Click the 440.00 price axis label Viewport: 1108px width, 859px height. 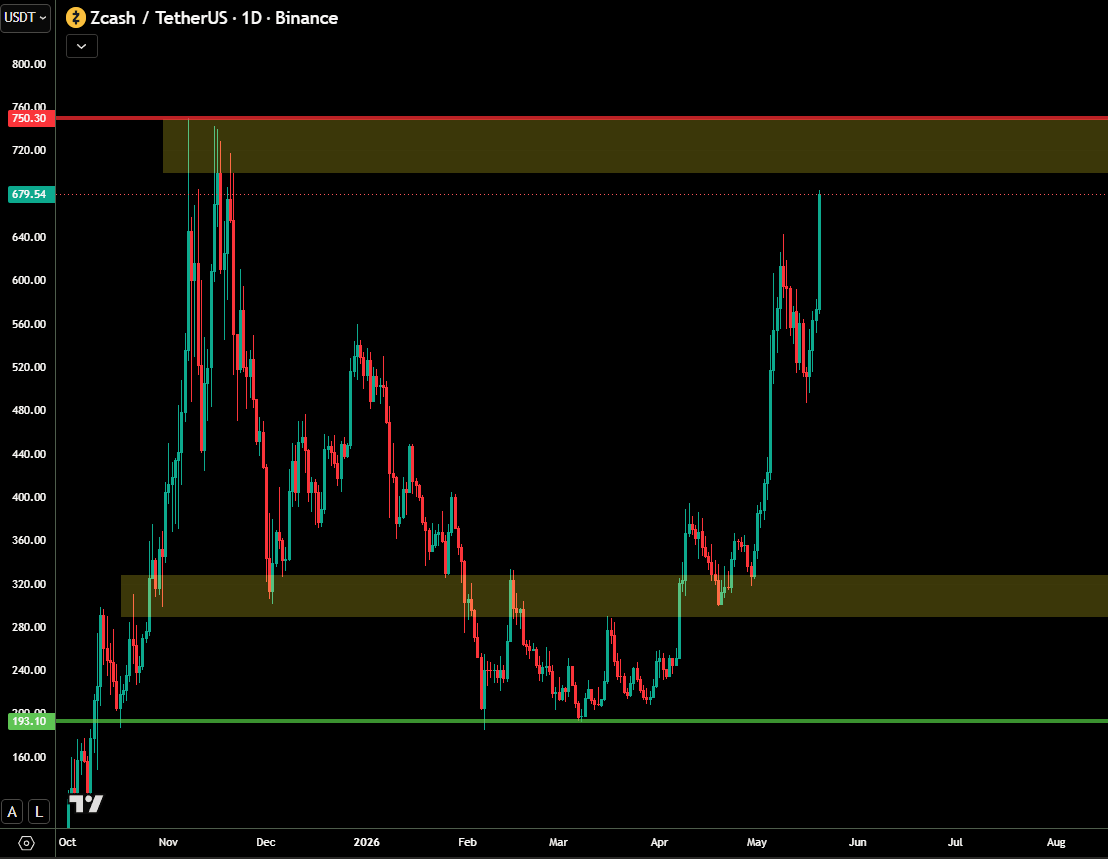[x=29, y=454]
